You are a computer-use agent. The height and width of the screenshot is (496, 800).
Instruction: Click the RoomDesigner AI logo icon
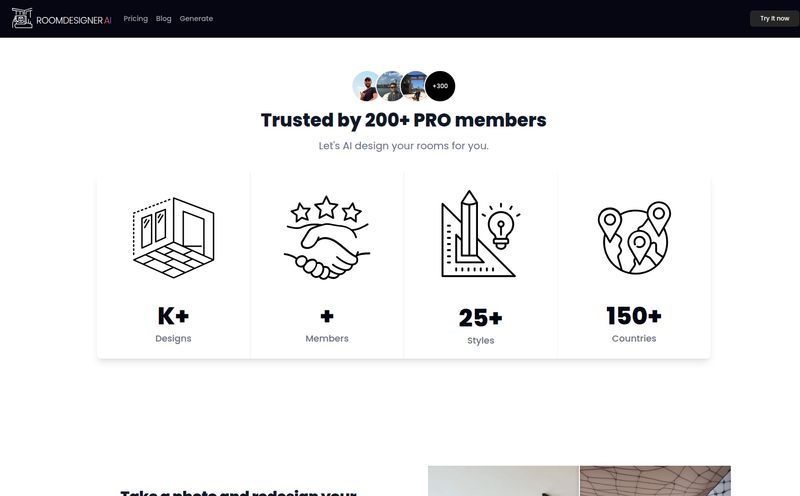click(x=22, y=18)
